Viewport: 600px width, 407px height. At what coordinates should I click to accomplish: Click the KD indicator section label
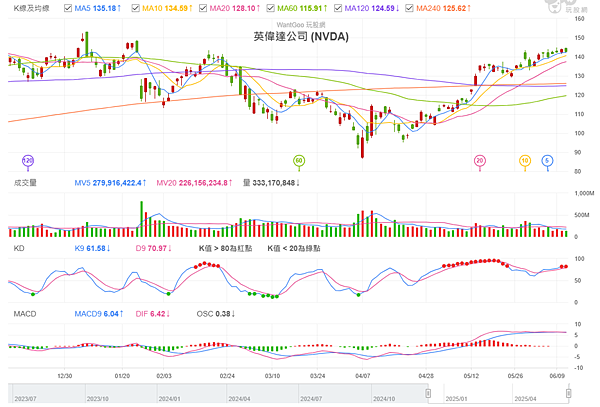point(19,249)
